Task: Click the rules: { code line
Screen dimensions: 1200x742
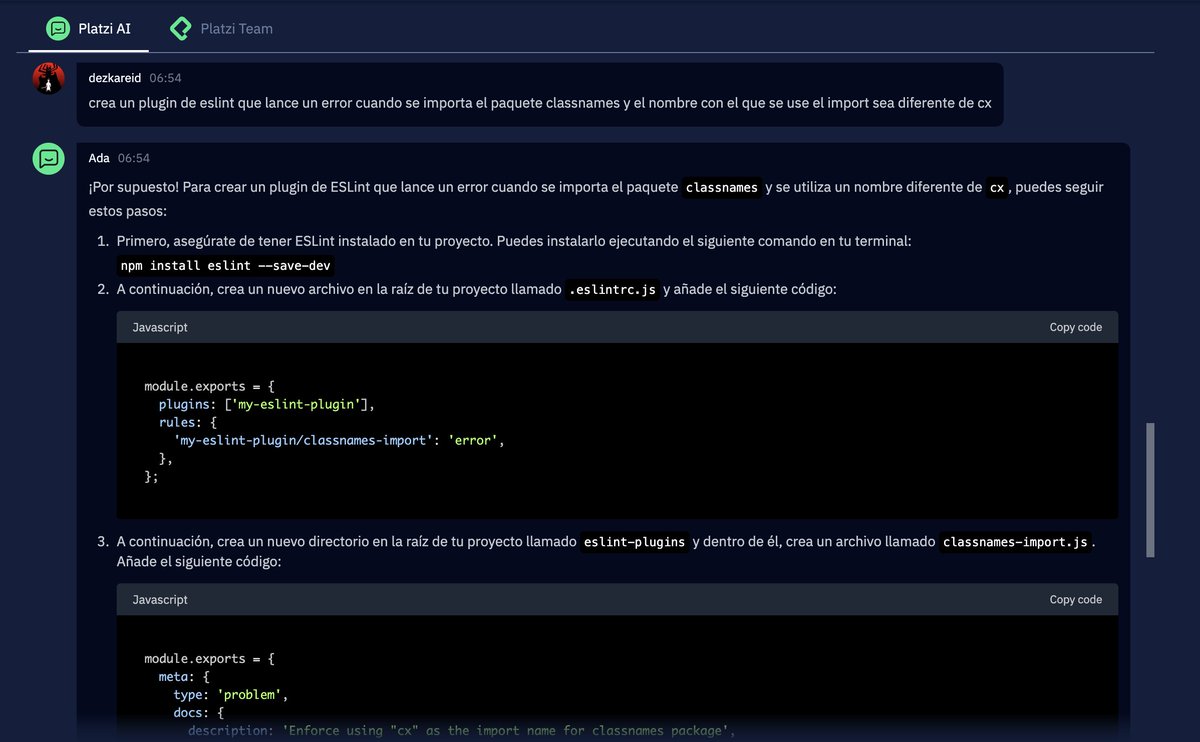Action: 188,422
